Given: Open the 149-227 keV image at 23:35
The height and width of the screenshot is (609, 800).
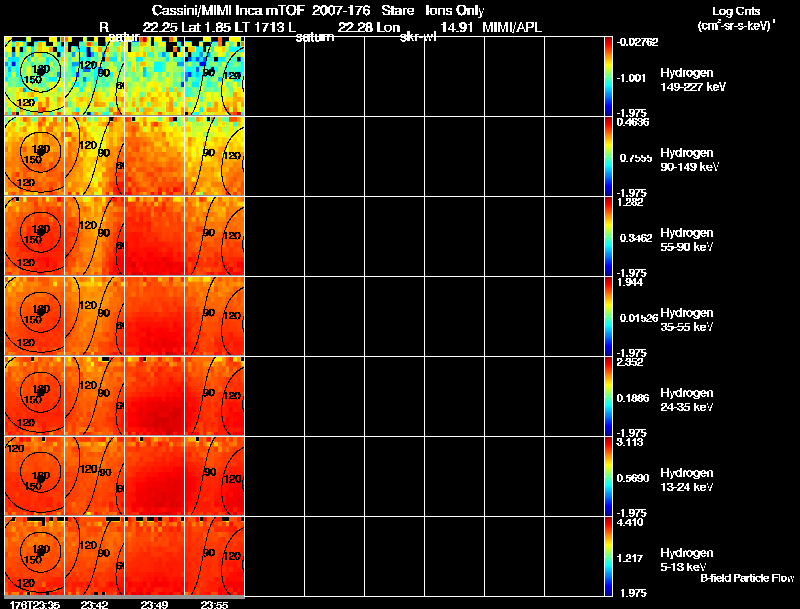Looking at the screenshot, I should click(34, 77).
